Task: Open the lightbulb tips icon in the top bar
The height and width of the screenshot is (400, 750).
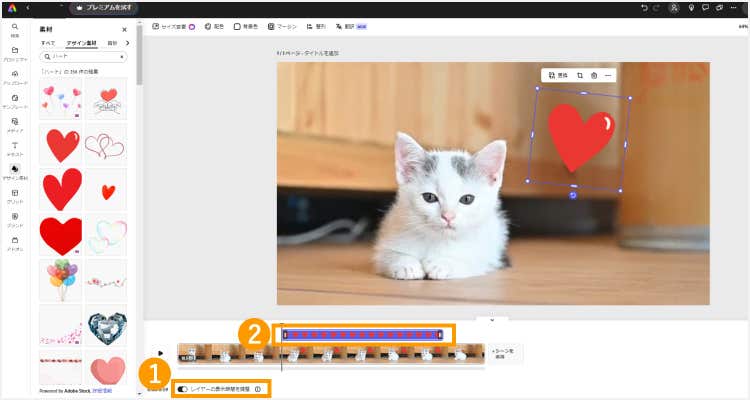Action: (x=691, y=8)
